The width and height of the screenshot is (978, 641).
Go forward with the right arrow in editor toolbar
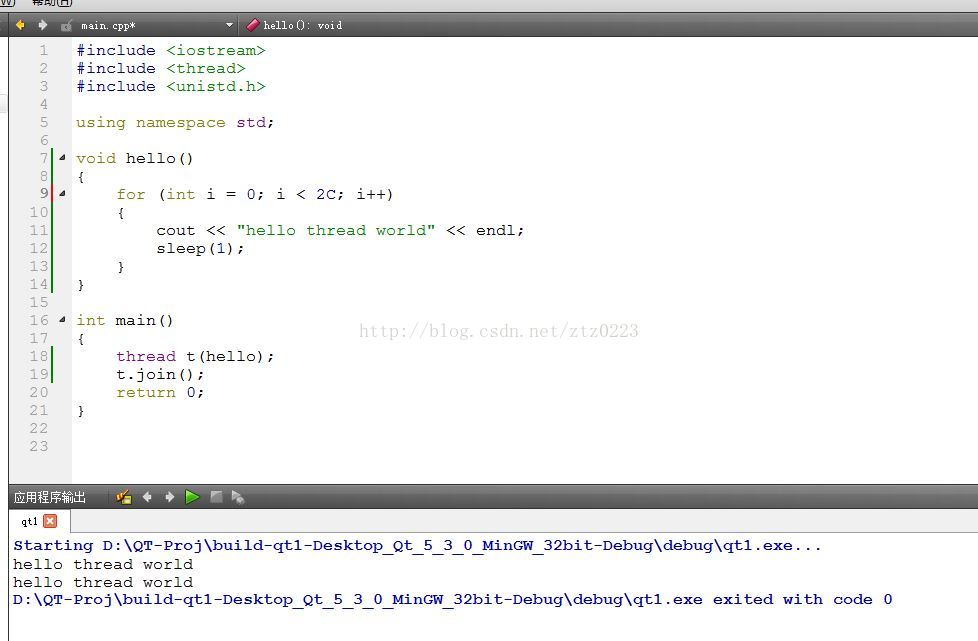pyautogui.click(x=42, y=25)
